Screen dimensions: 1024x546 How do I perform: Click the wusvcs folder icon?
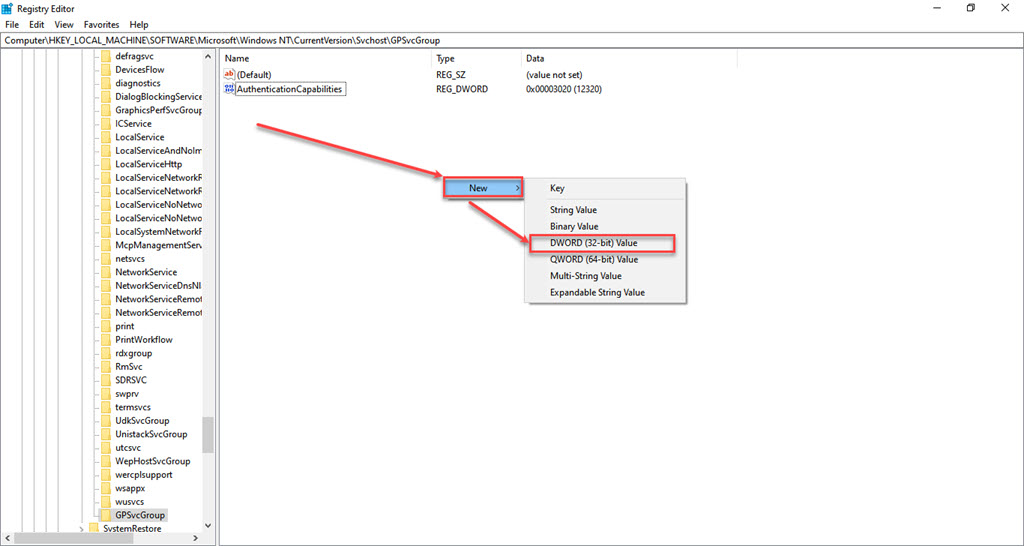click(106, 501)
